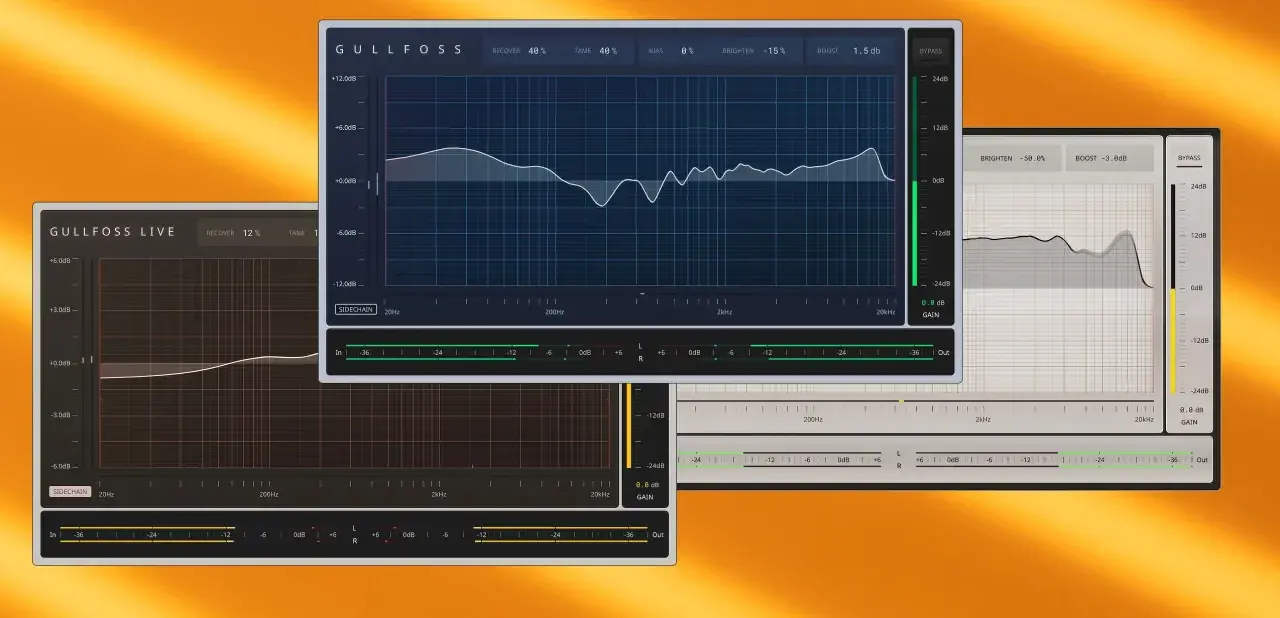Click the Out level meter in the light window
1280x618 pixels.
(x=1056, y=460)
